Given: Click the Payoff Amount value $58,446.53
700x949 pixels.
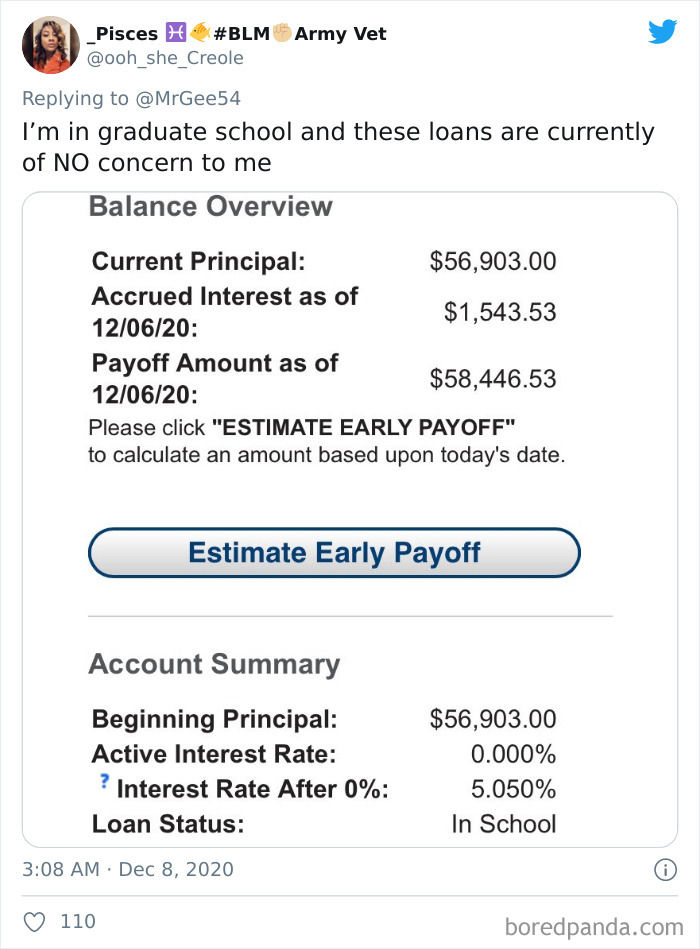Looking at the screenshot, I should tap(492, 378).
